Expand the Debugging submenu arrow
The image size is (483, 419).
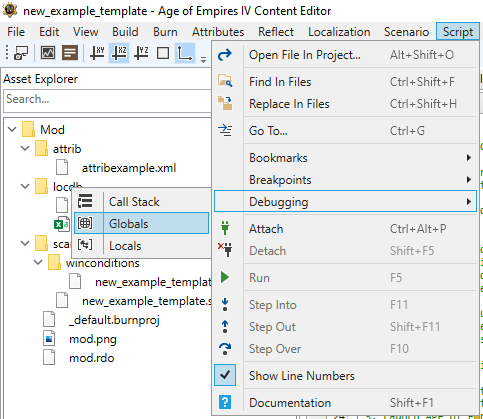(469, 202)
